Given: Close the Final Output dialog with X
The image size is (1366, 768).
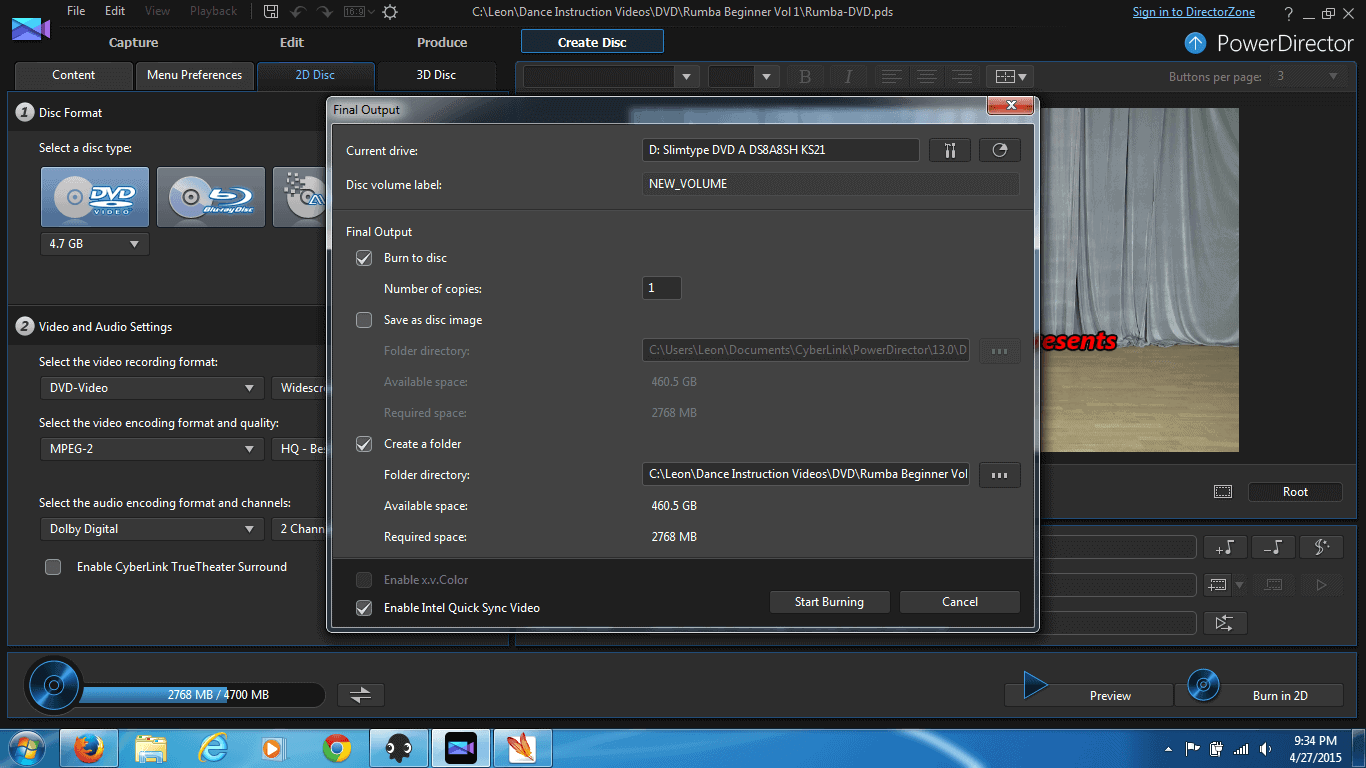Looking at the screenshot, I should click(x=1011, y=105).
